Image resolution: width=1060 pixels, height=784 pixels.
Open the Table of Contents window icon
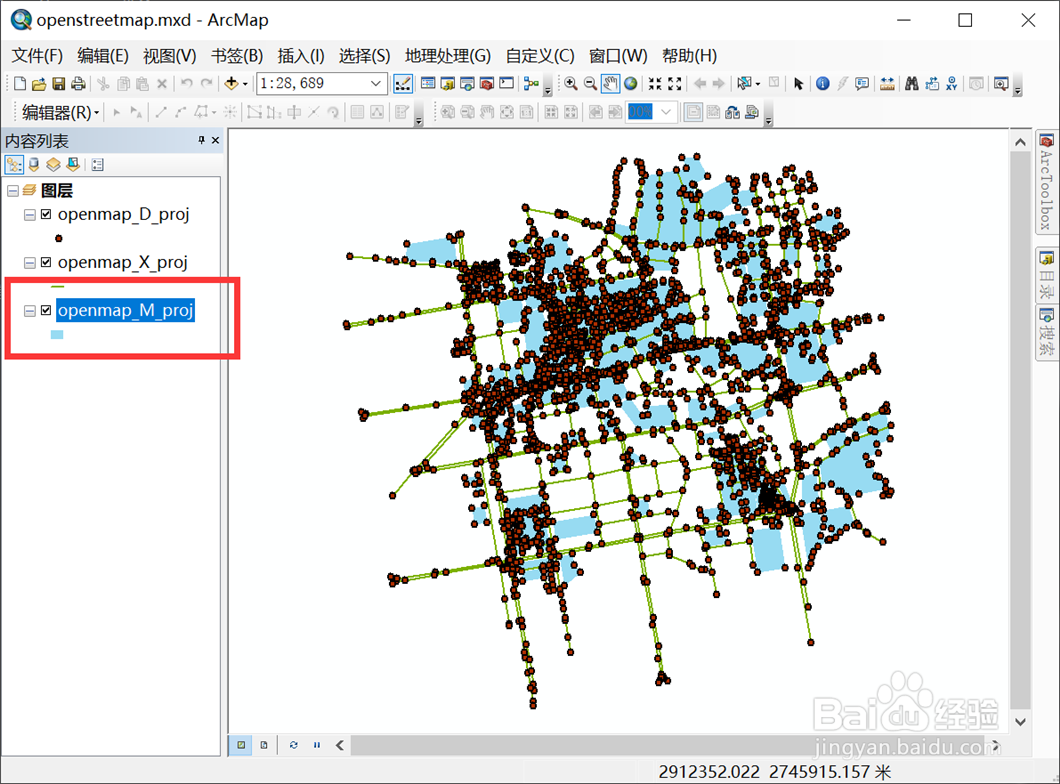(428, 83)
